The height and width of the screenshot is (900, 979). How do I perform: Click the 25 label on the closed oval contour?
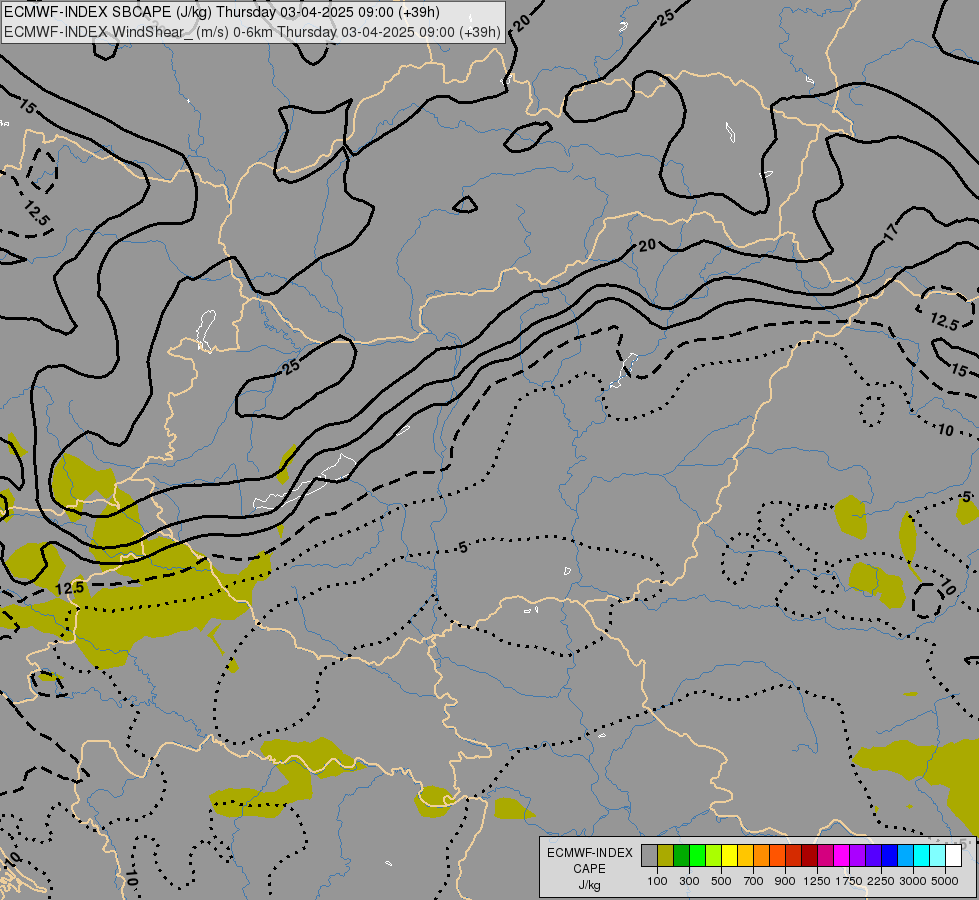290,367
